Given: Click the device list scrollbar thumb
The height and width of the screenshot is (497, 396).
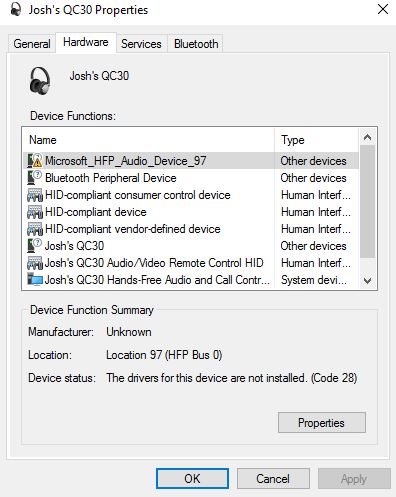Looking at the screenshot, I should 367,202.
